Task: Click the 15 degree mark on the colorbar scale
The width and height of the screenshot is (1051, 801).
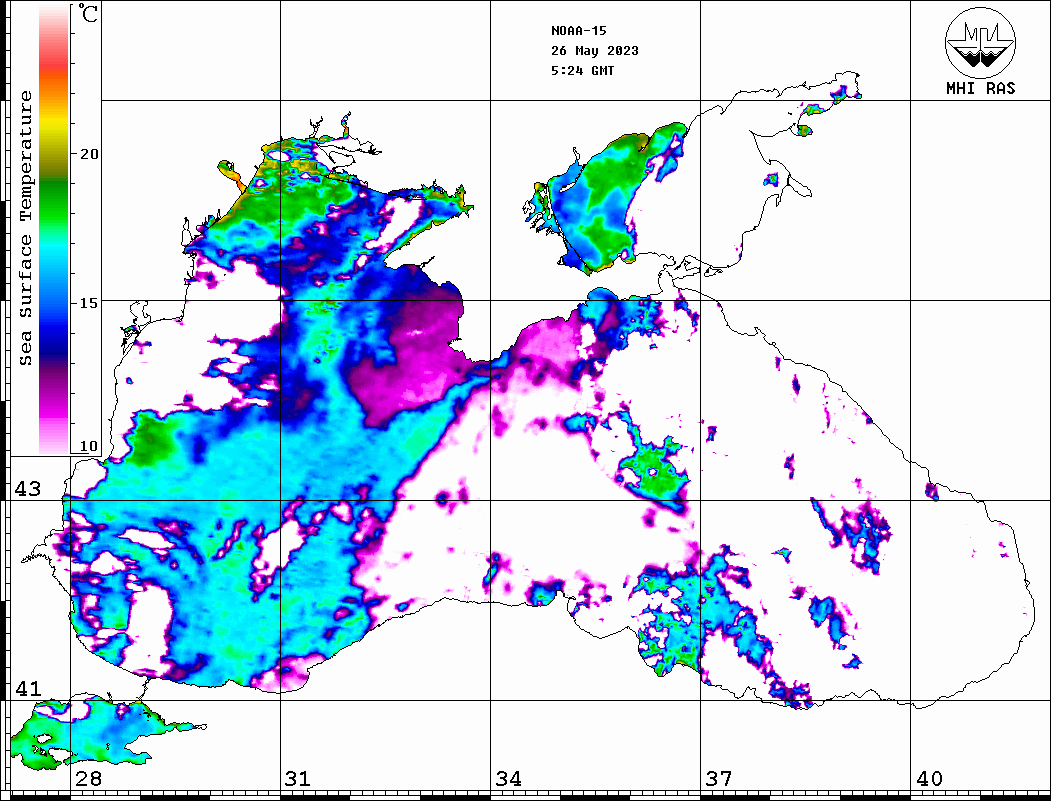Action: click(89, 303)
